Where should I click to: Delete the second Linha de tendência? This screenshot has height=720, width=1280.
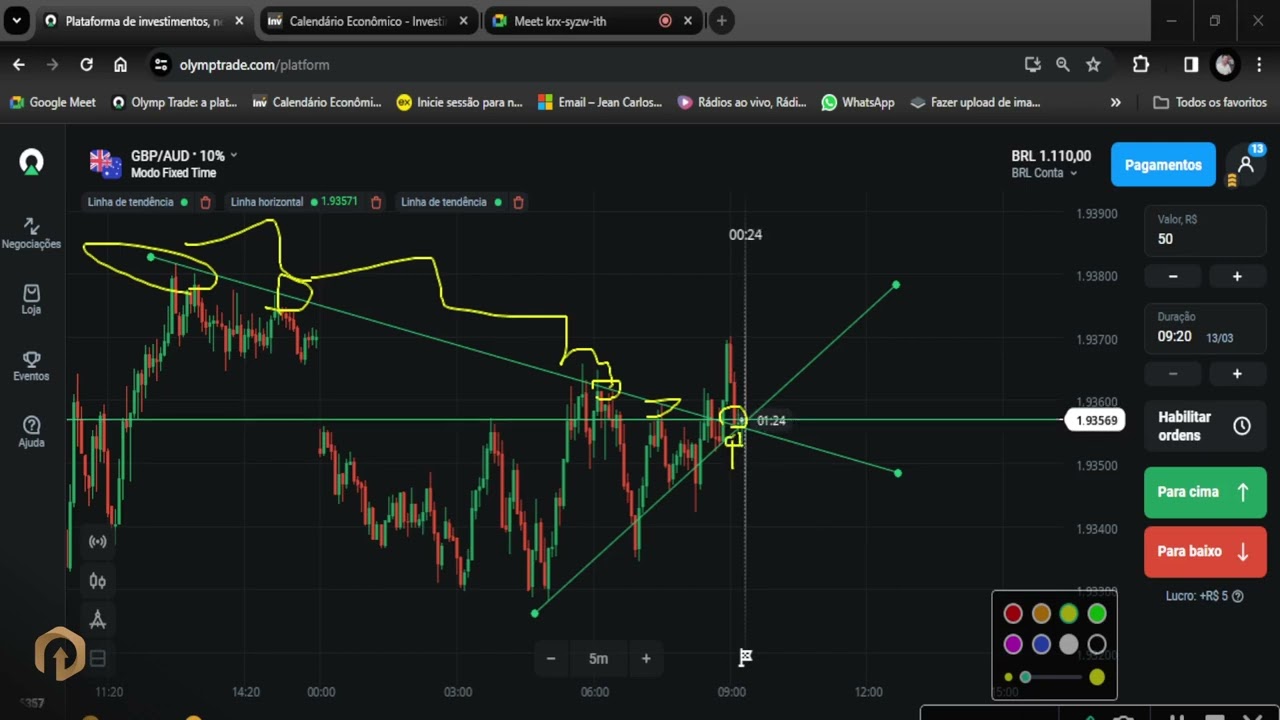click(518, 202)
